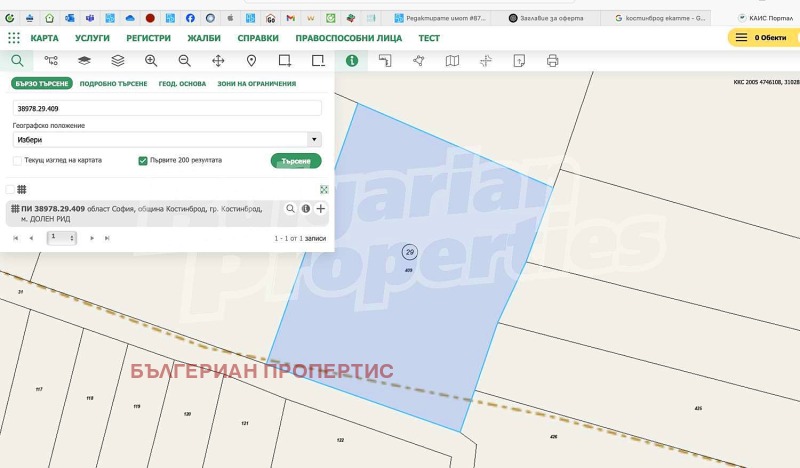
Task: Toggle 'Текущ изглед на картата' checkbox
Action: tap(17, 161)
